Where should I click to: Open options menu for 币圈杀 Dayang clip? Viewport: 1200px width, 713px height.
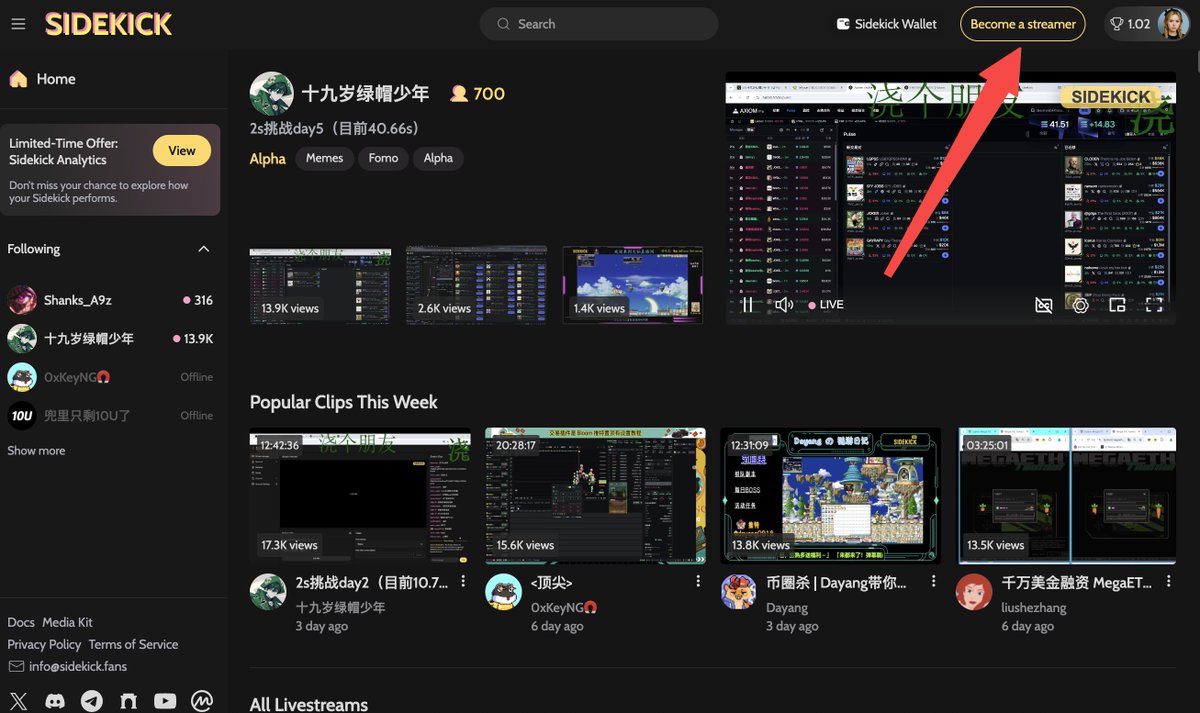point(934,581)
